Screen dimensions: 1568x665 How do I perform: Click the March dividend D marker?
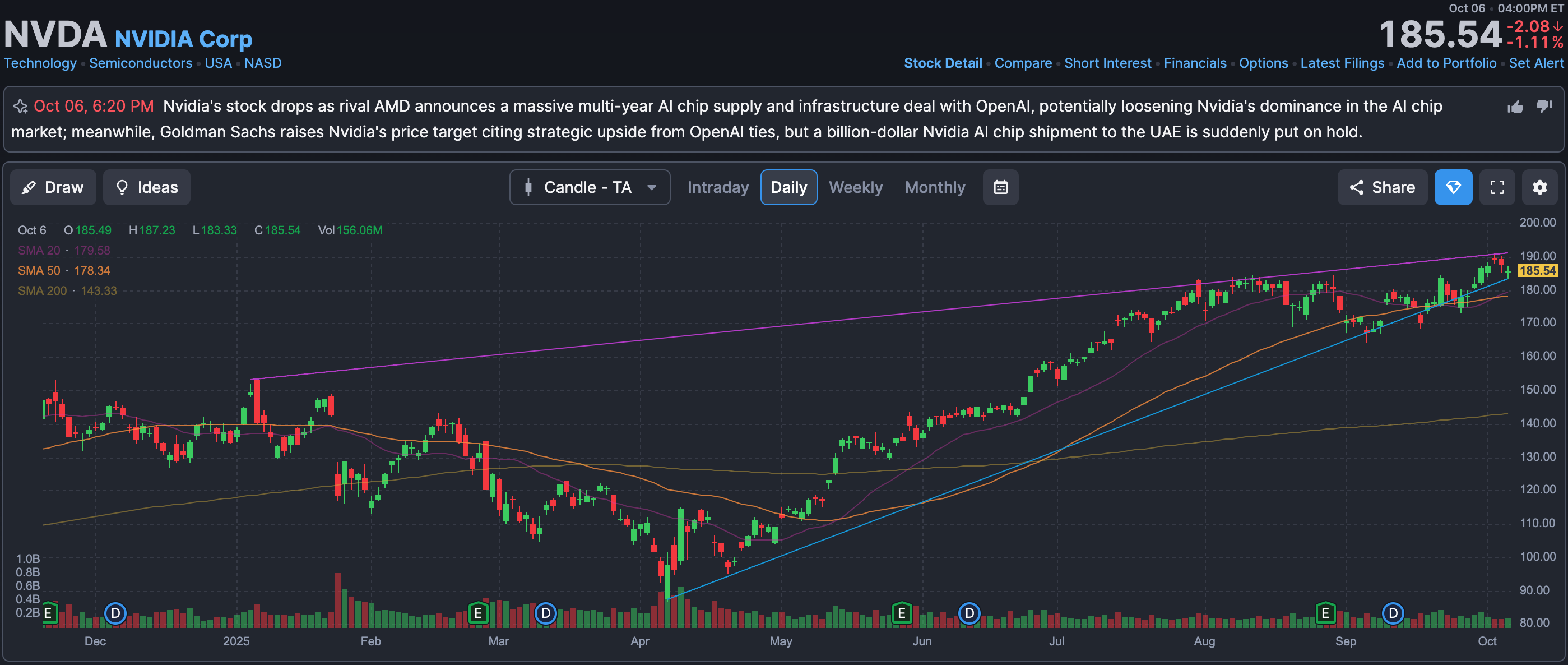545,613
